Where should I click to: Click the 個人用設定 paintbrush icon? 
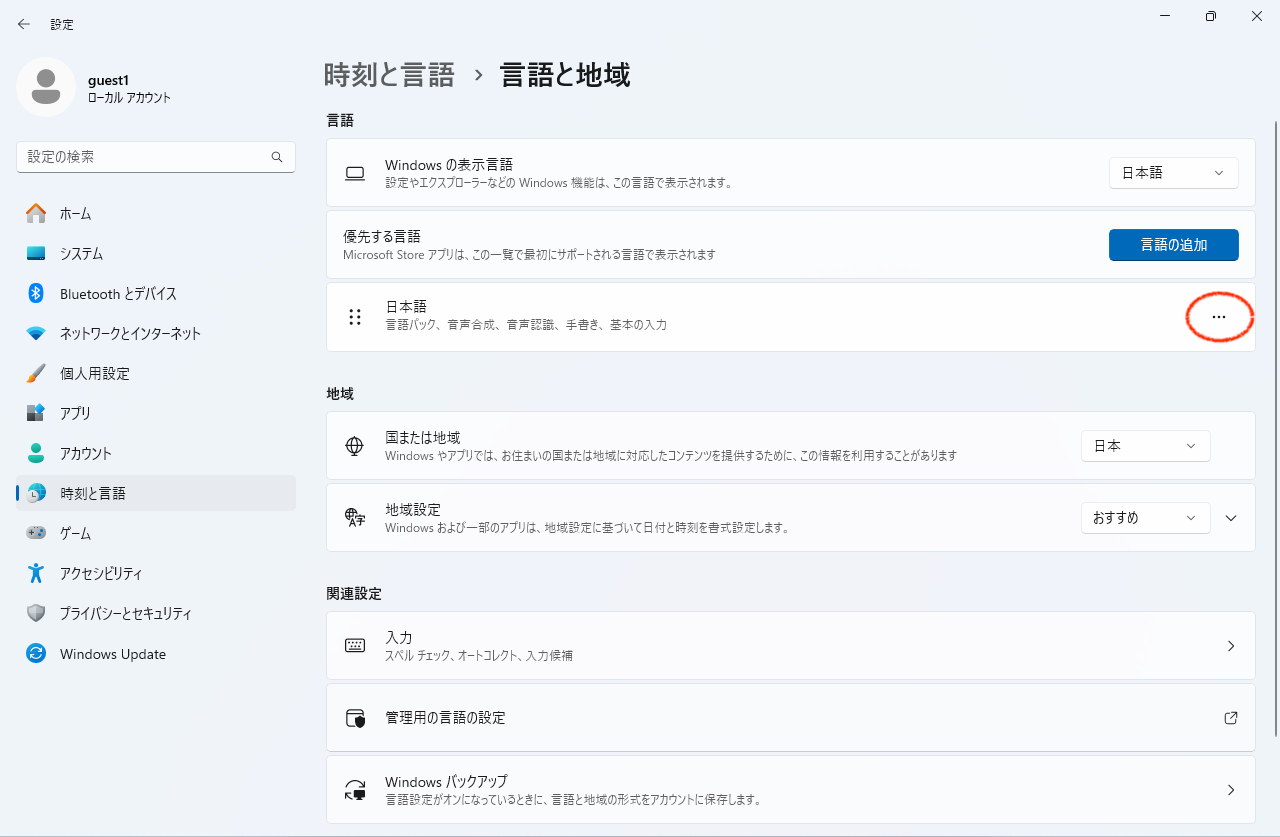36,373
